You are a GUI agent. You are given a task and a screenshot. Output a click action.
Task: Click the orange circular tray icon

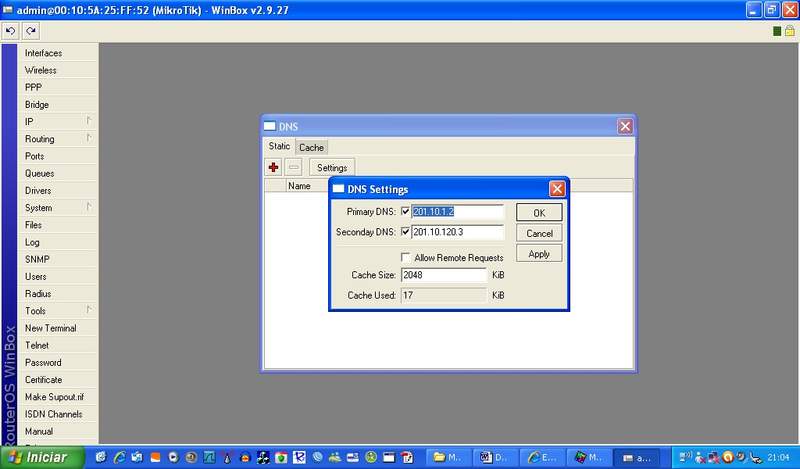pos(728,457)
